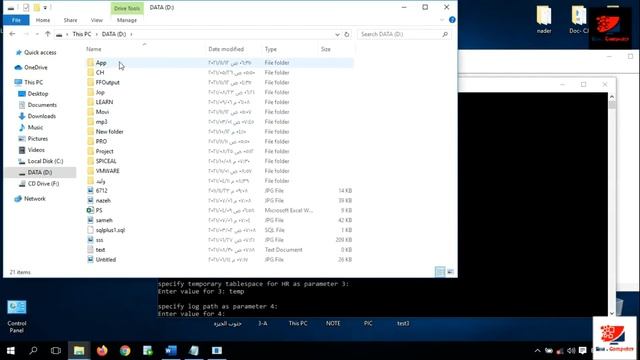Select the sqlplus1.sql file

click(110, 230)
